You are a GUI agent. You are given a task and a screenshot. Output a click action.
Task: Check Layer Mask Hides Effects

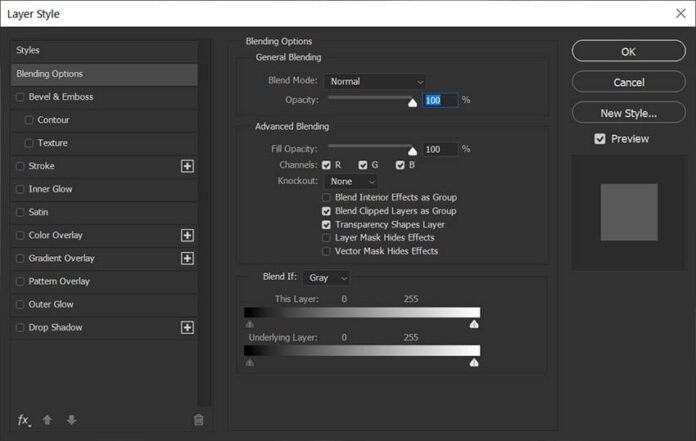tap(326, 238)
